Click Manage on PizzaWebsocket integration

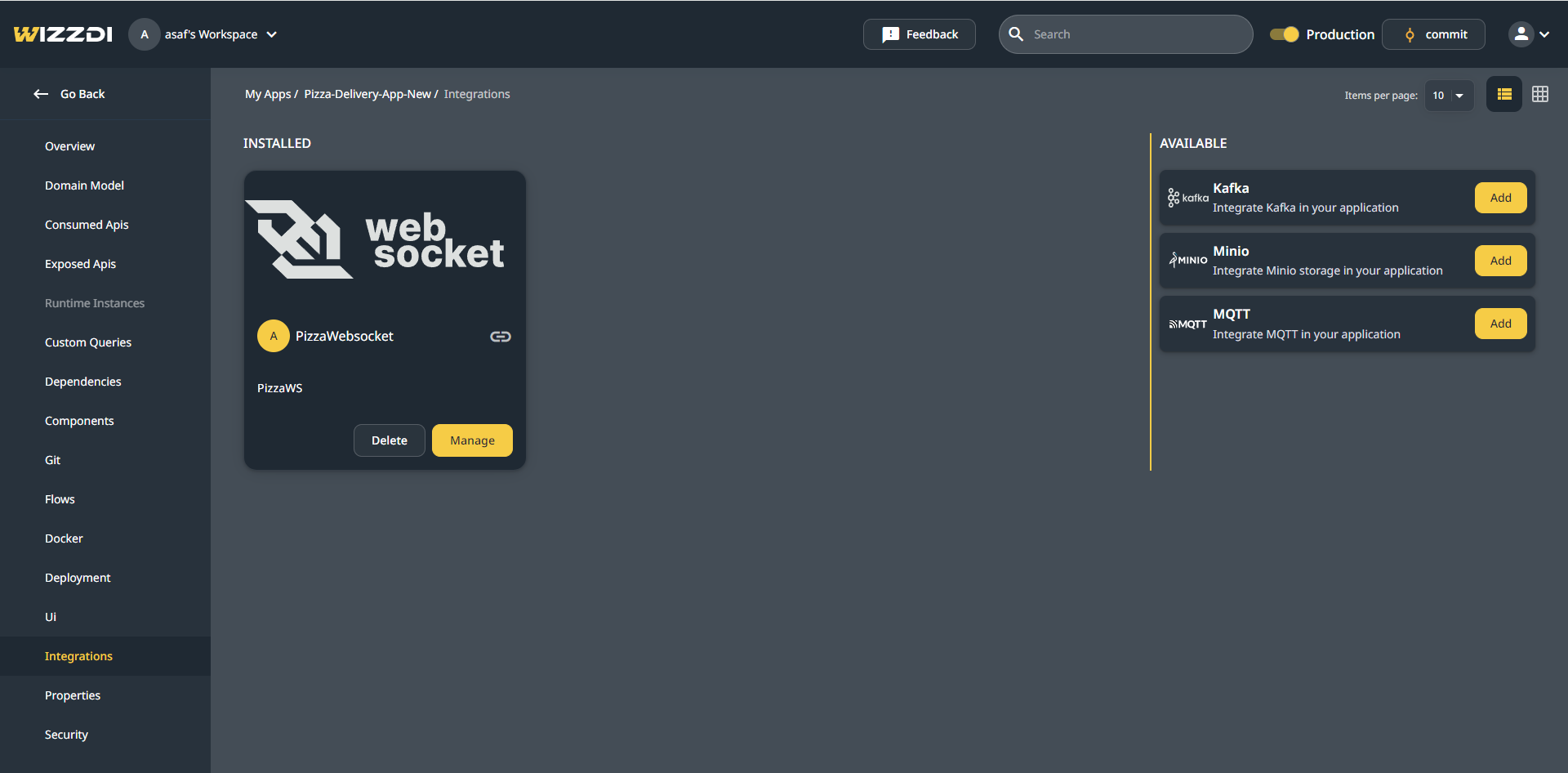(472, 440)
